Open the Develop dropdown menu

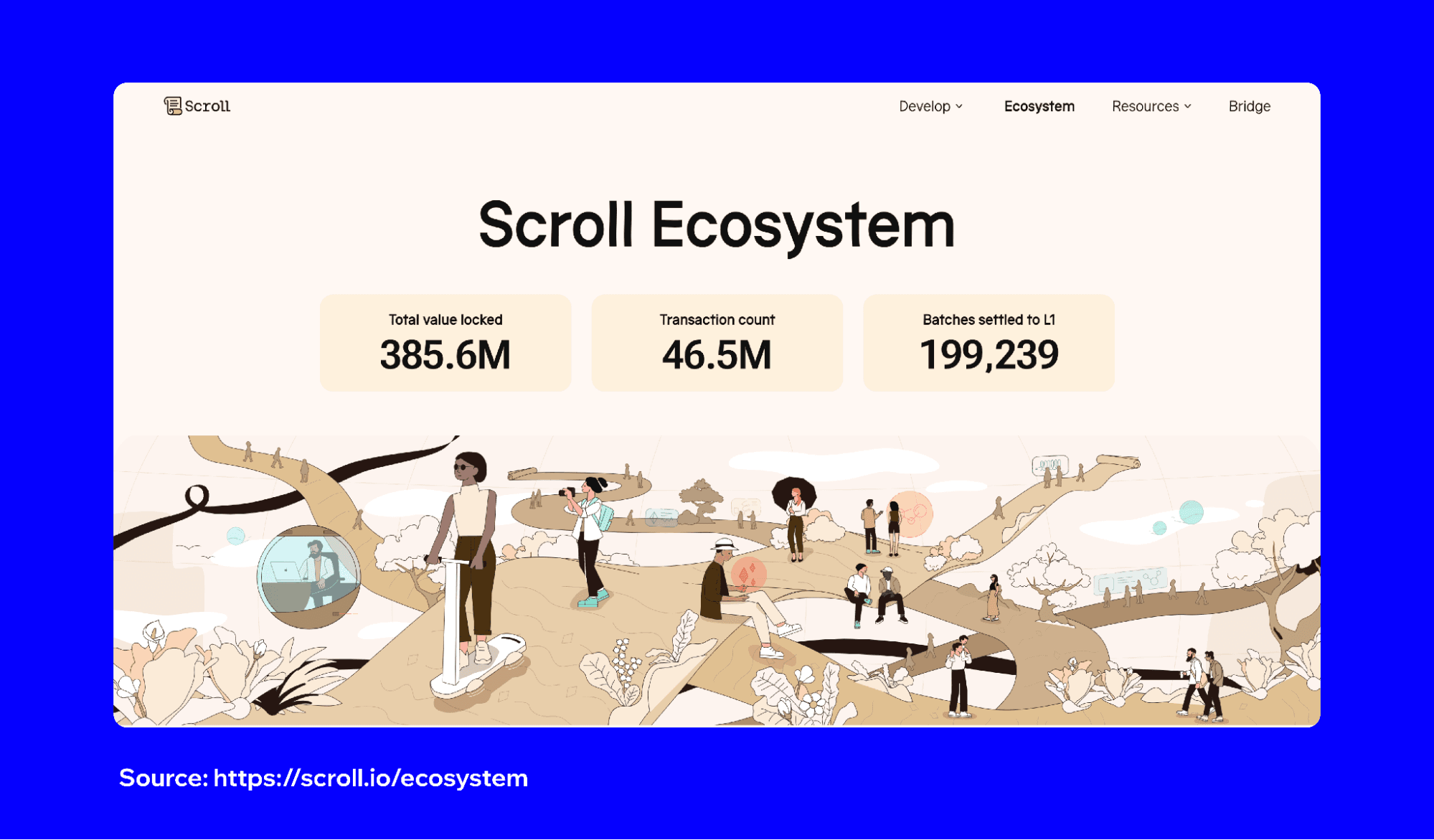coord(927,106)
